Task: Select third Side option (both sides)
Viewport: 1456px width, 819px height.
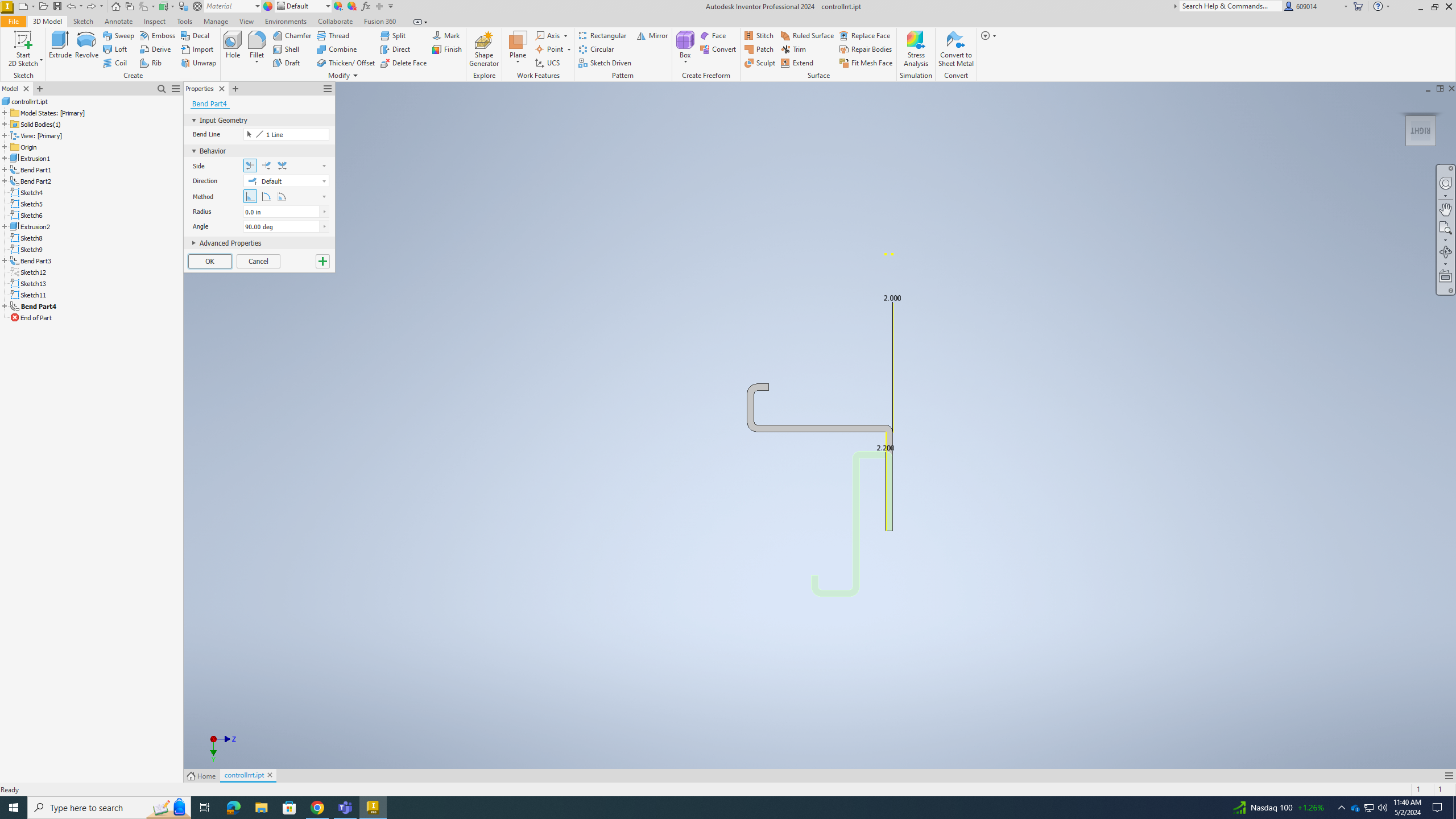Action: point(282,166)
